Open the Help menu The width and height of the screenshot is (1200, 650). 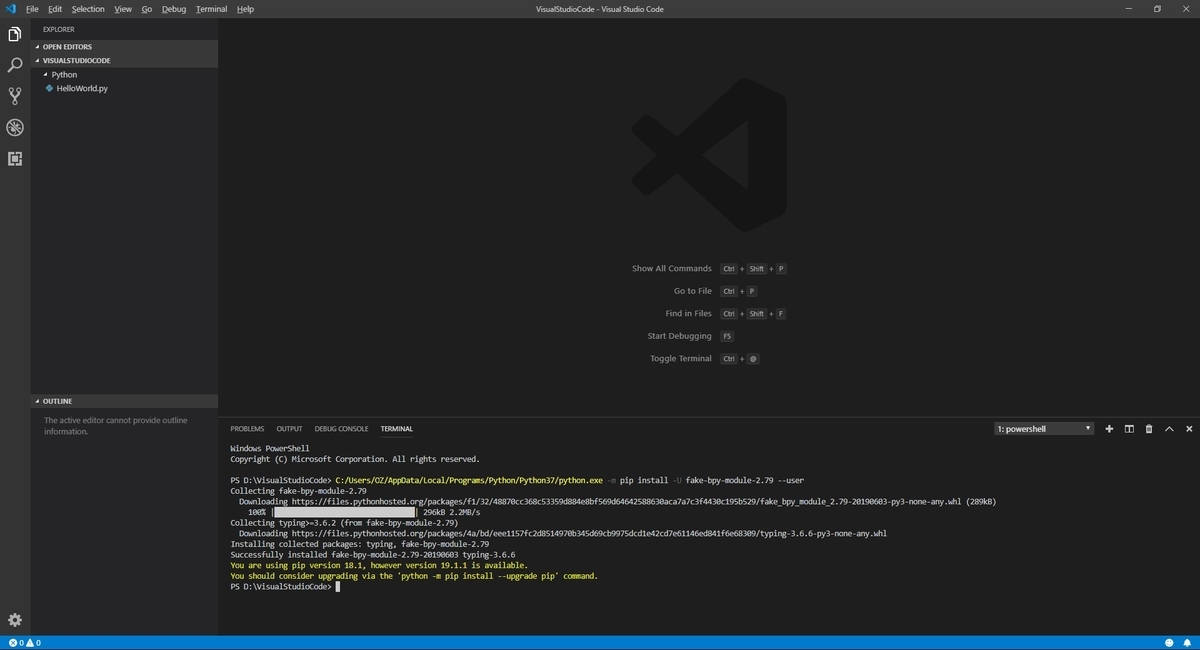point(245,9)
